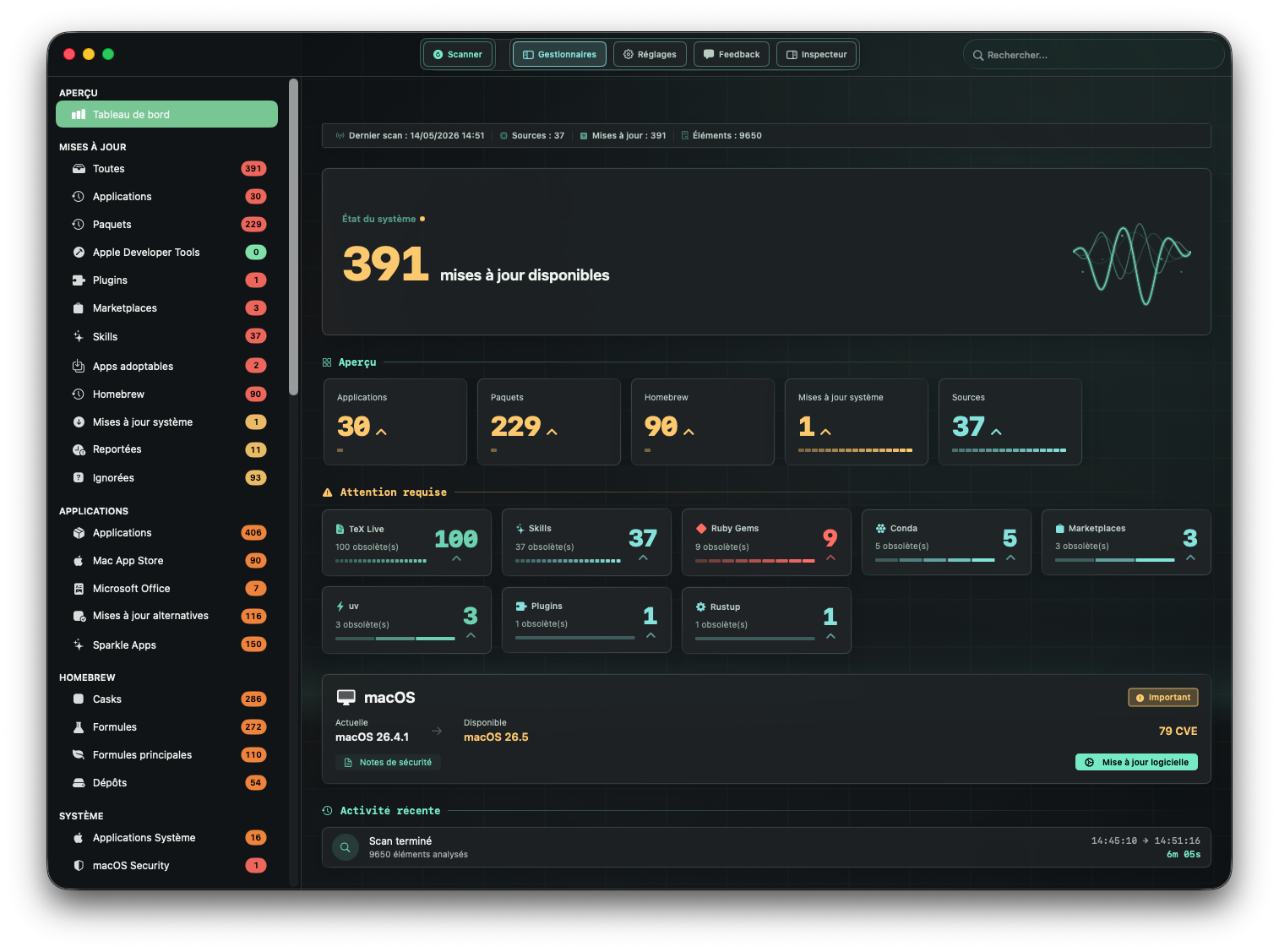The height and width of the screenshot is (952, 1279).
Task: Click the Applications Système apple icon
Action: tap(79, 838)
